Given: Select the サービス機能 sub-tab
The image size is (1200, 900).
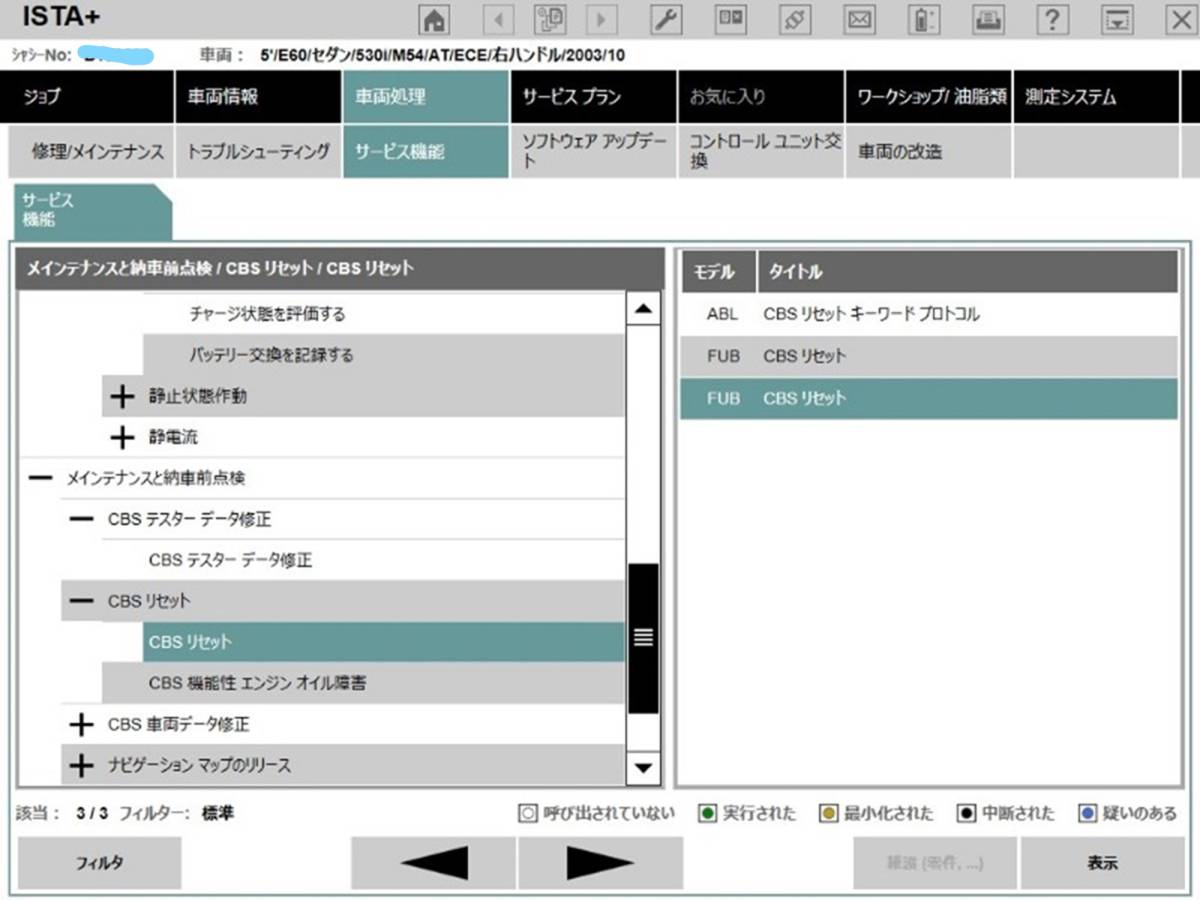Looking at the screenshot, I should [426, 152].
